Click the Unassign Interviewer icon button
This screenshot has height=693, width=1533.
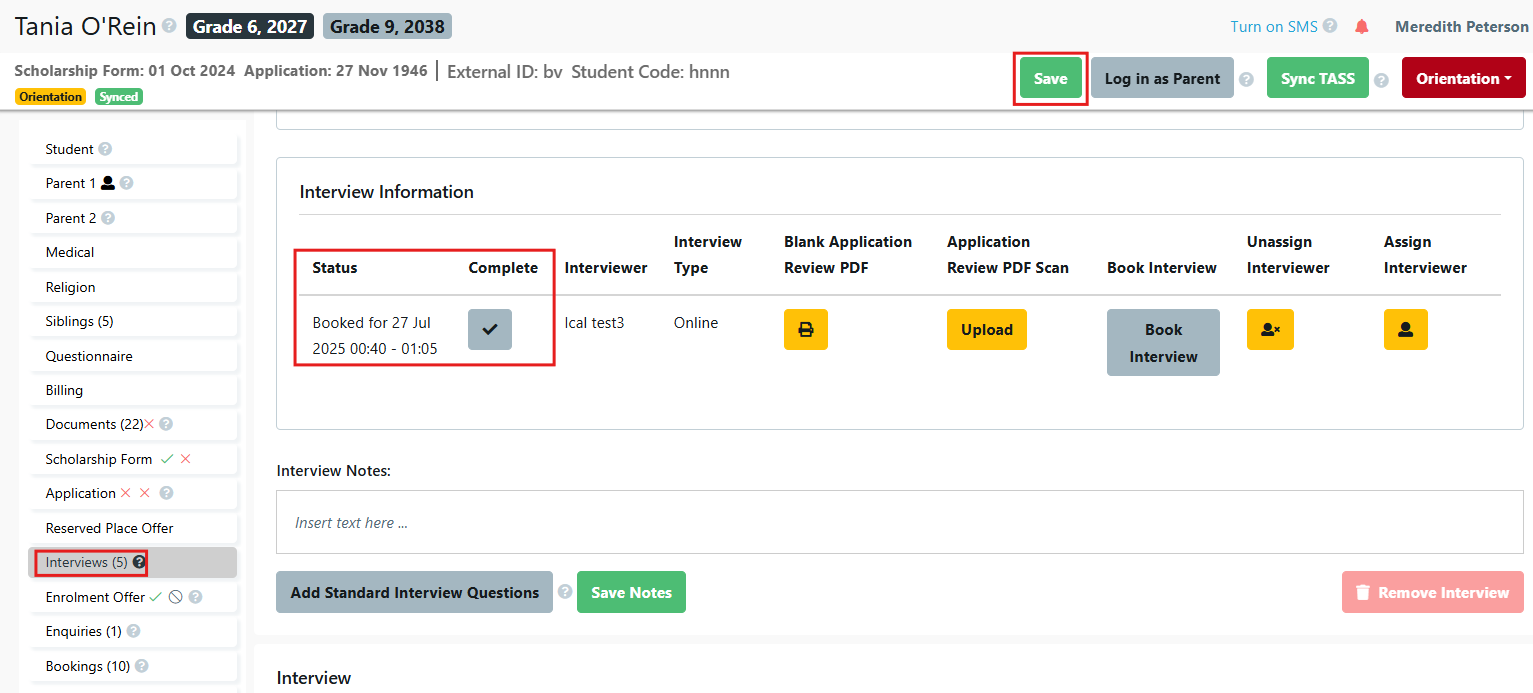pos(1270,330)
